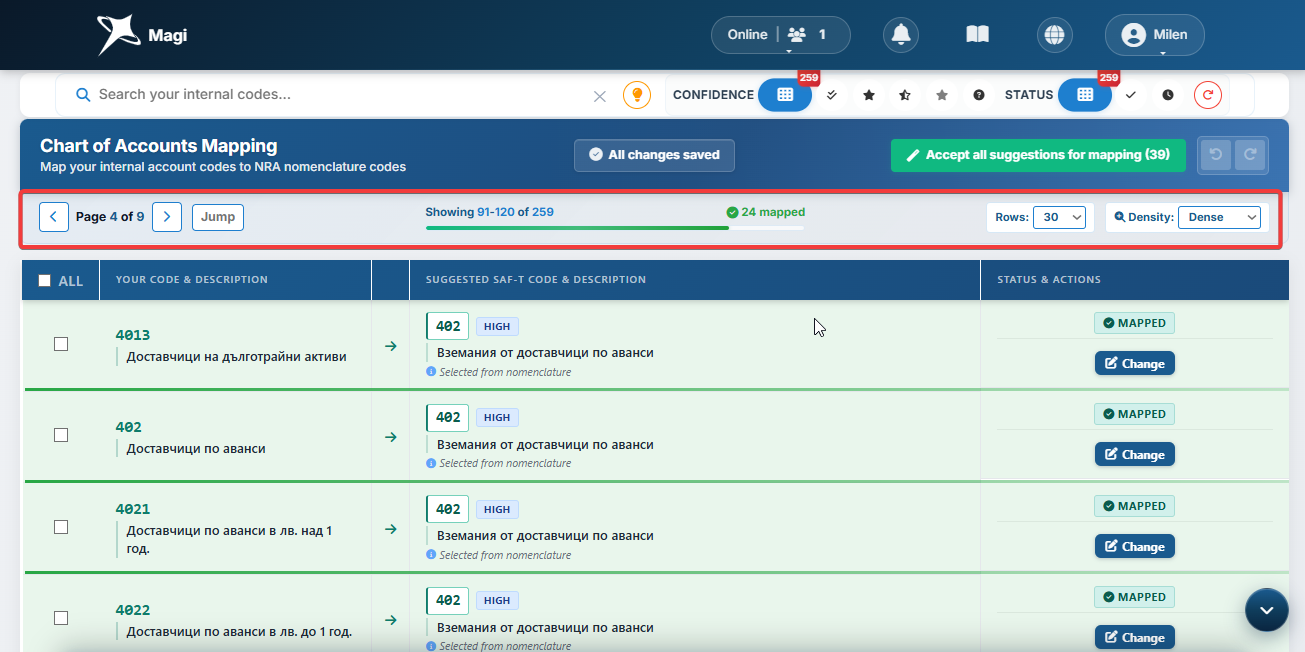The height and width of the screenshot is (652, 1305).
Task: Click MAPPED badge in row 4013
Action: 1135,323
